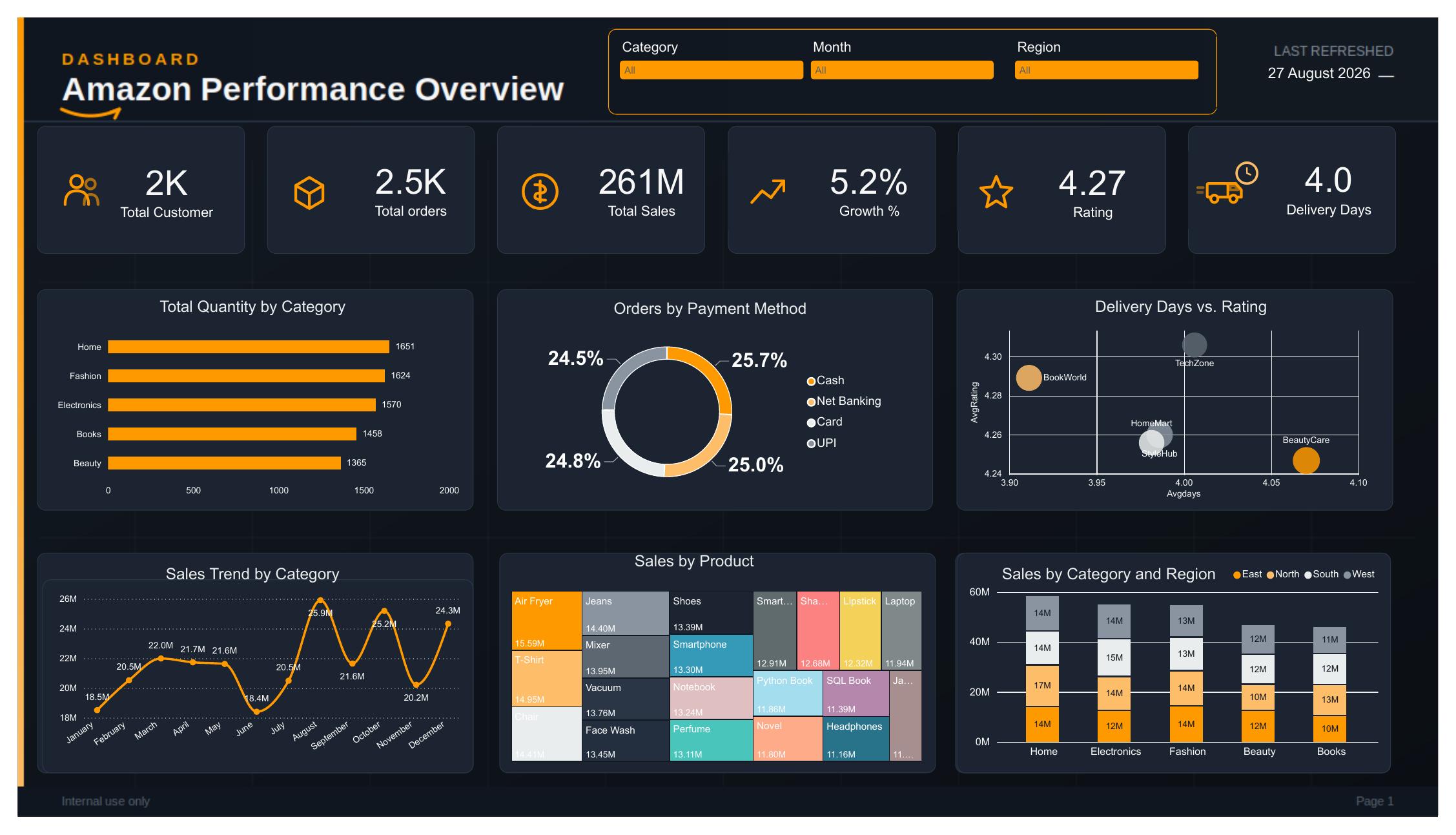This screenshot has height=835, width=1456.
Task: Select the Air Fryer treemap tile
Action: click(546, 621)
